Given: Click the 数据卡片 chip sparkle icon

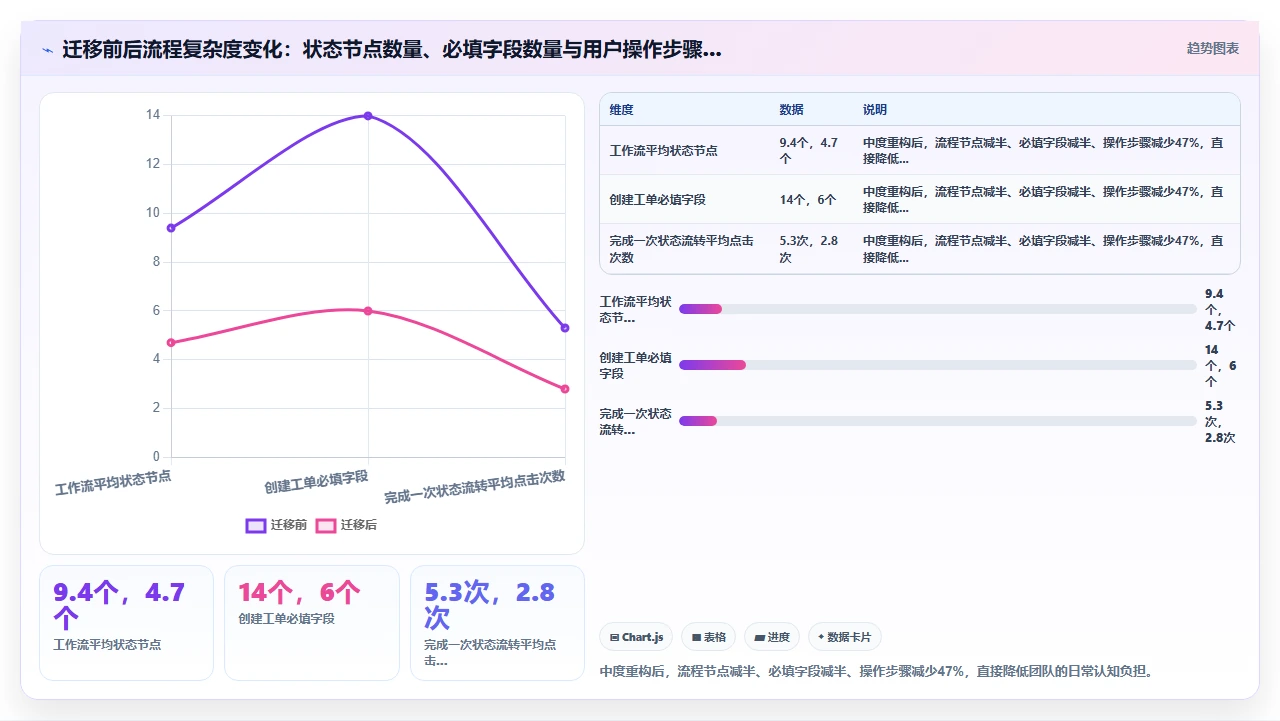Looking at the screenshot, I should [821, 637].
